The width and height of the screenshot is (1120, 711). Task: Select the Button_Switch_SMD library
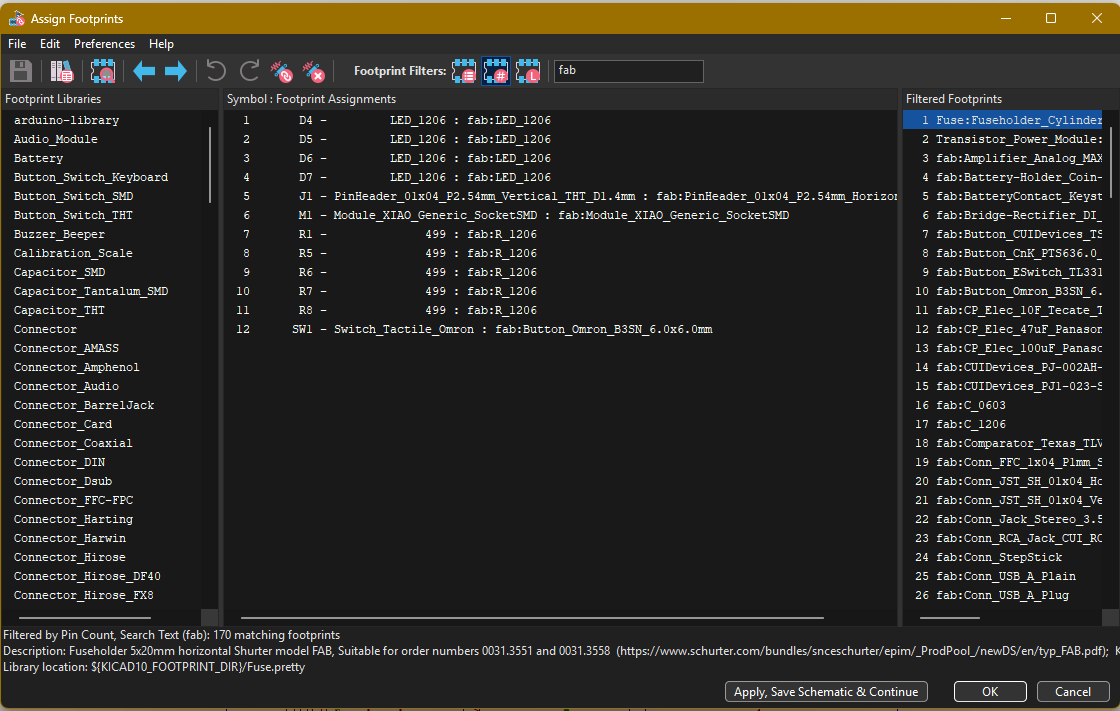(x=74, y=196)
